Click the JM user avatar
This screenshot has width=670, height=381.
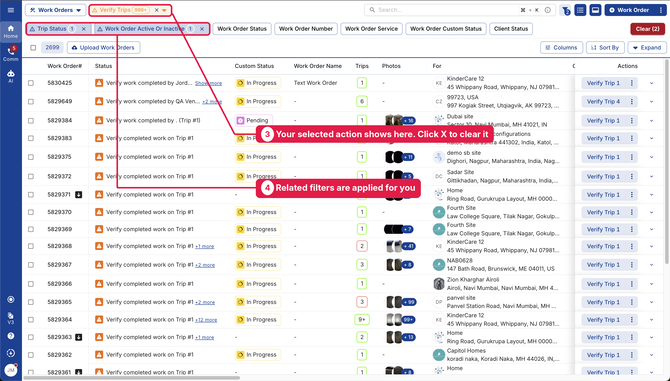[x=11, y=370]
